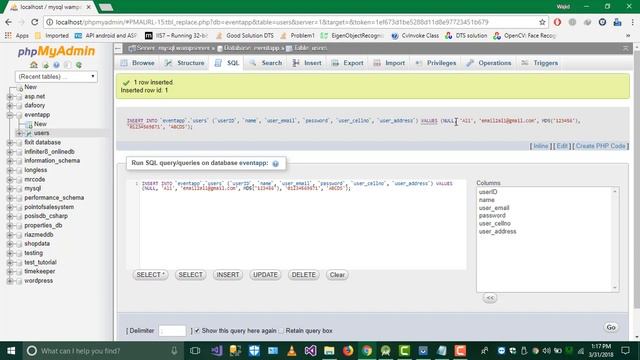Expand the dafoory database node
This screenshot has width=640, height=360.
tap(10, 106)
